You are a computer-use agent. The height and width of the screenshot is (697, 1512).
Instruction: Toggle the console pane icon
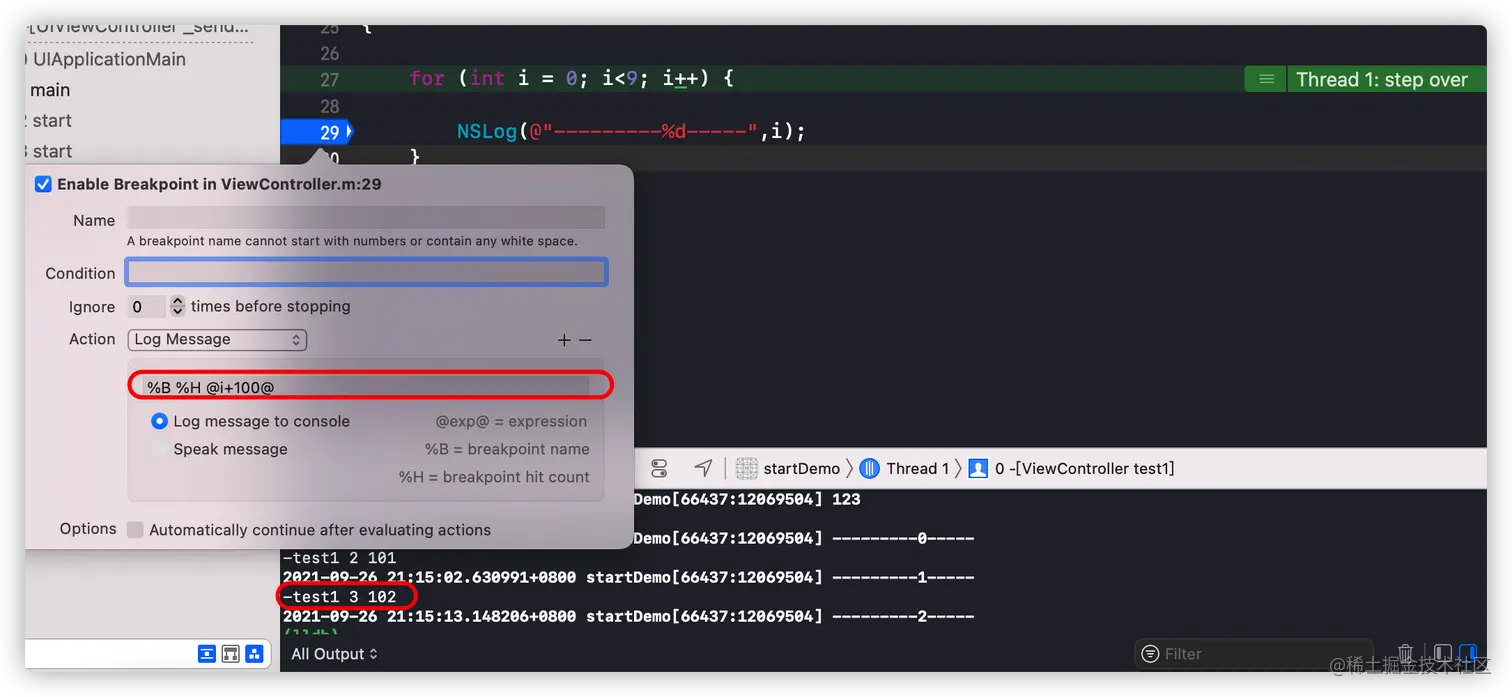point(1467,654)
